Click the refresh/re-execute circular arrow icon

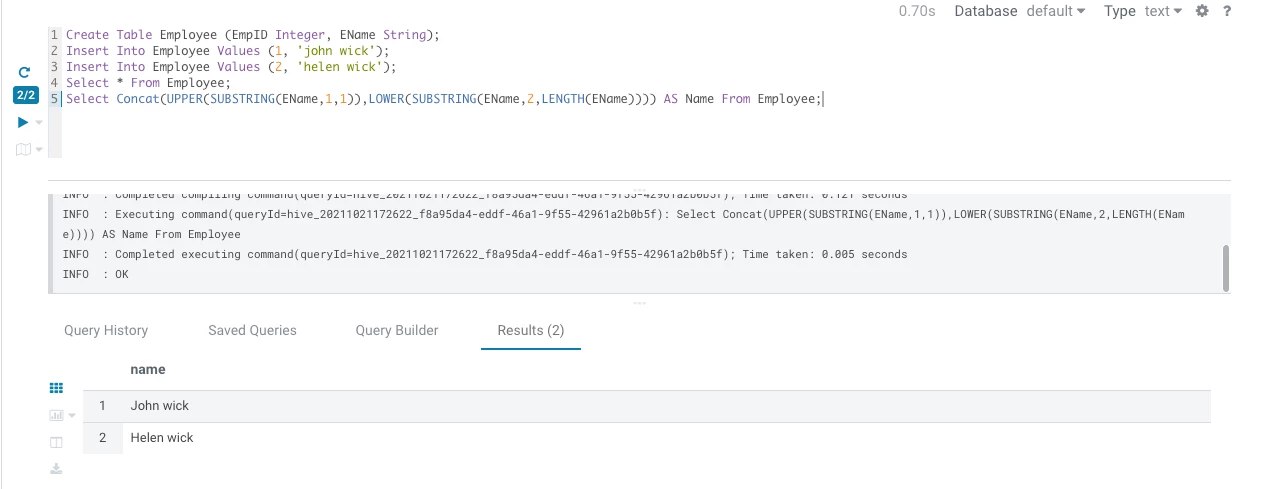coord(25,72)
